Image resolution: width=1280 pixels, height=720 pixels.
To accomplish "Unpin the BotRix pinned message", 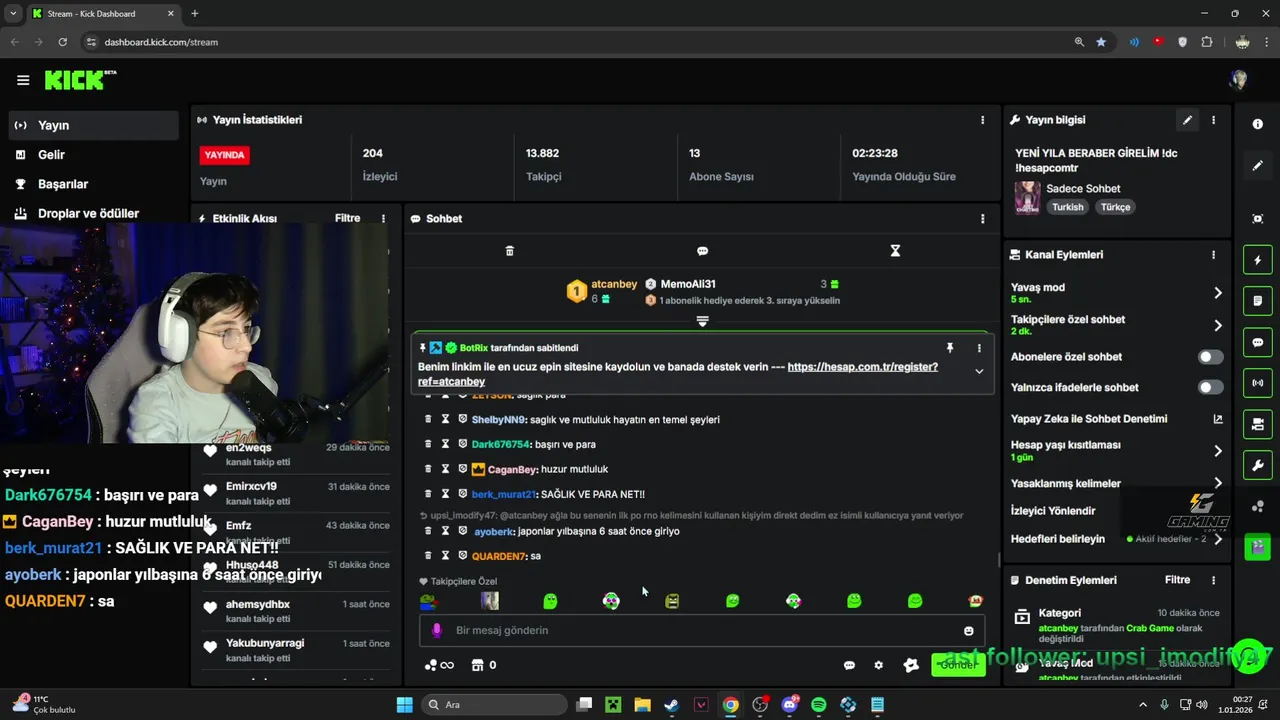I will 950,348.
